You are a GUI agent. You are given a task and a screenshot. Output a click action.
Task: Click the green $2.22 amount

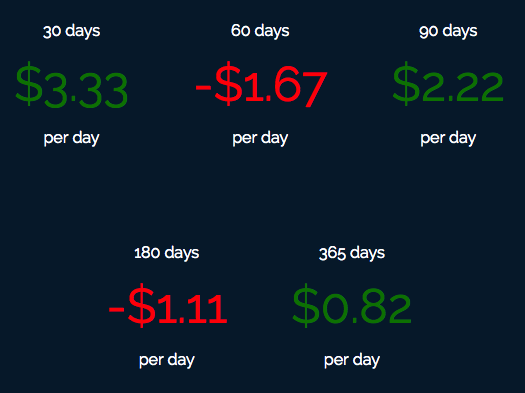(448, 84)
